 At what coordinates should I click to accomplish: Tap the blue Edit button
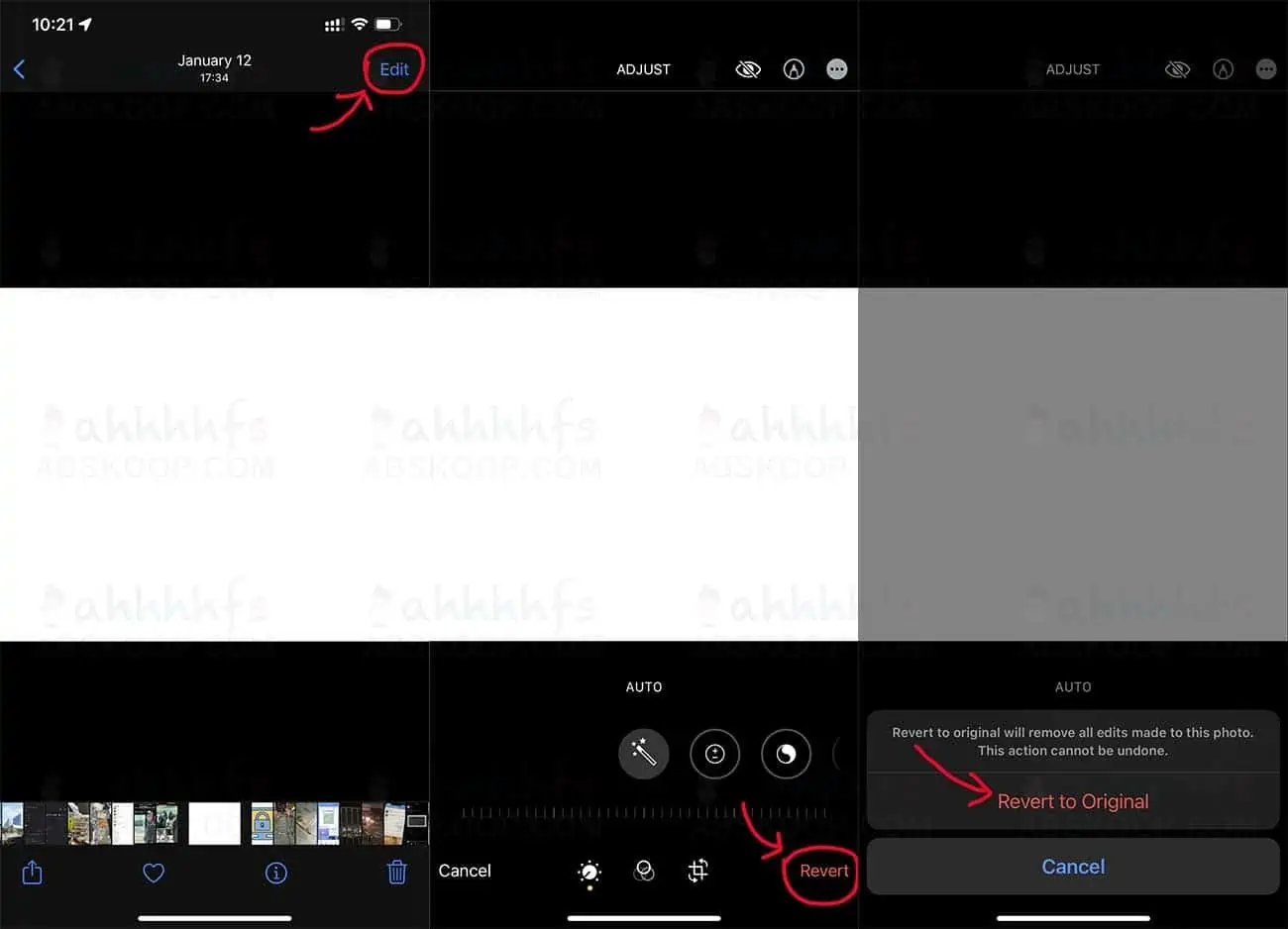coord(394,69)
